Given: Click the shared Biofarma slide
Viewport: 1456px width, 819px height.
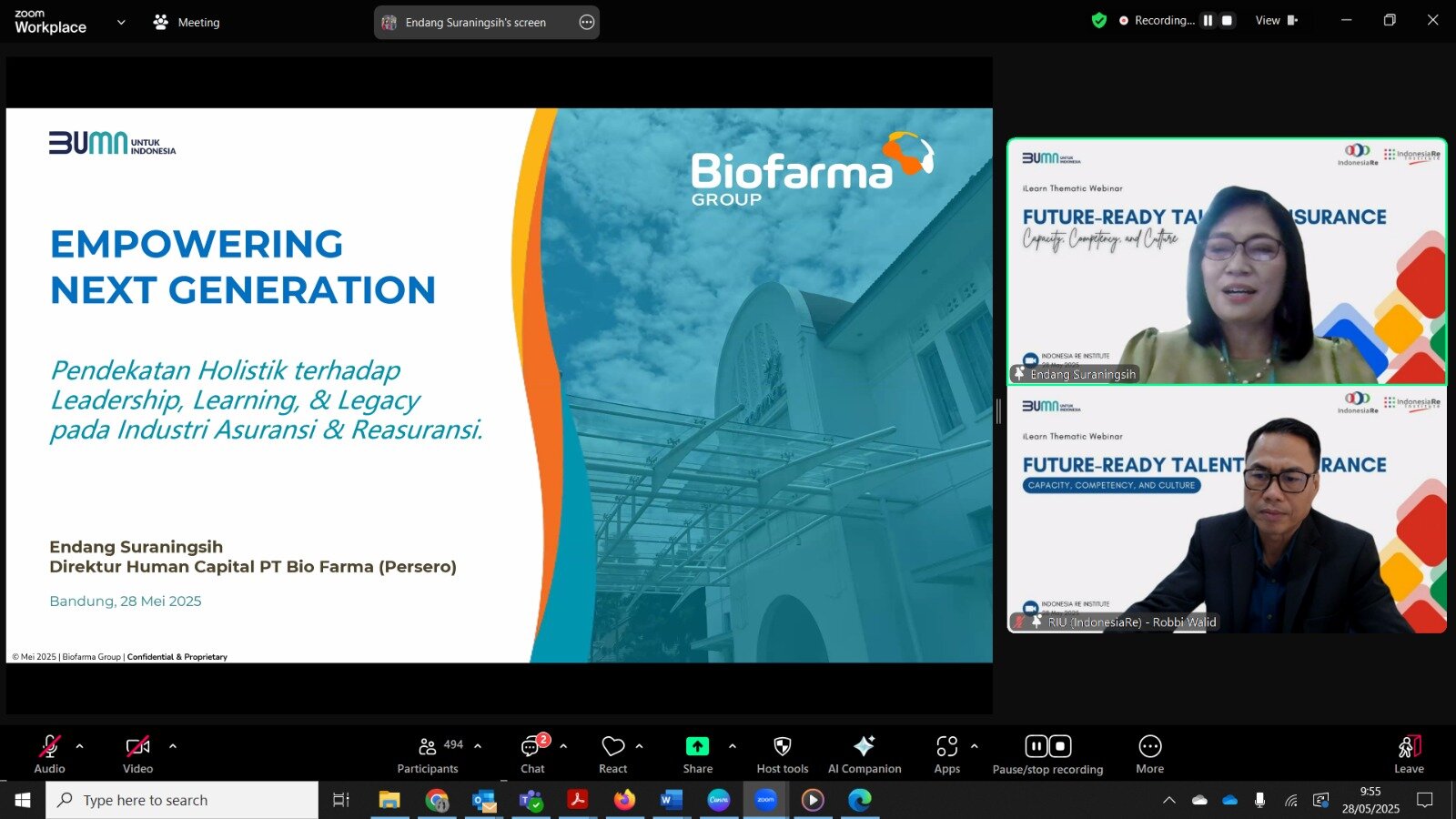Looking at the screenshot, I should tap(499, 385).
